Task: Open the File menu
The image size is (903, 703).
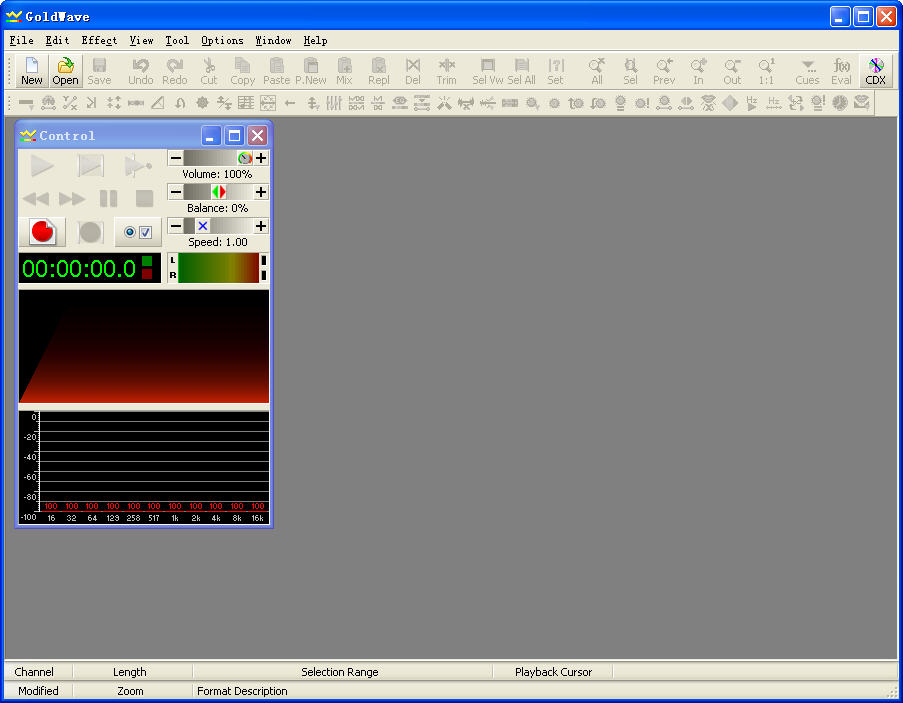Action: [21, 41]
